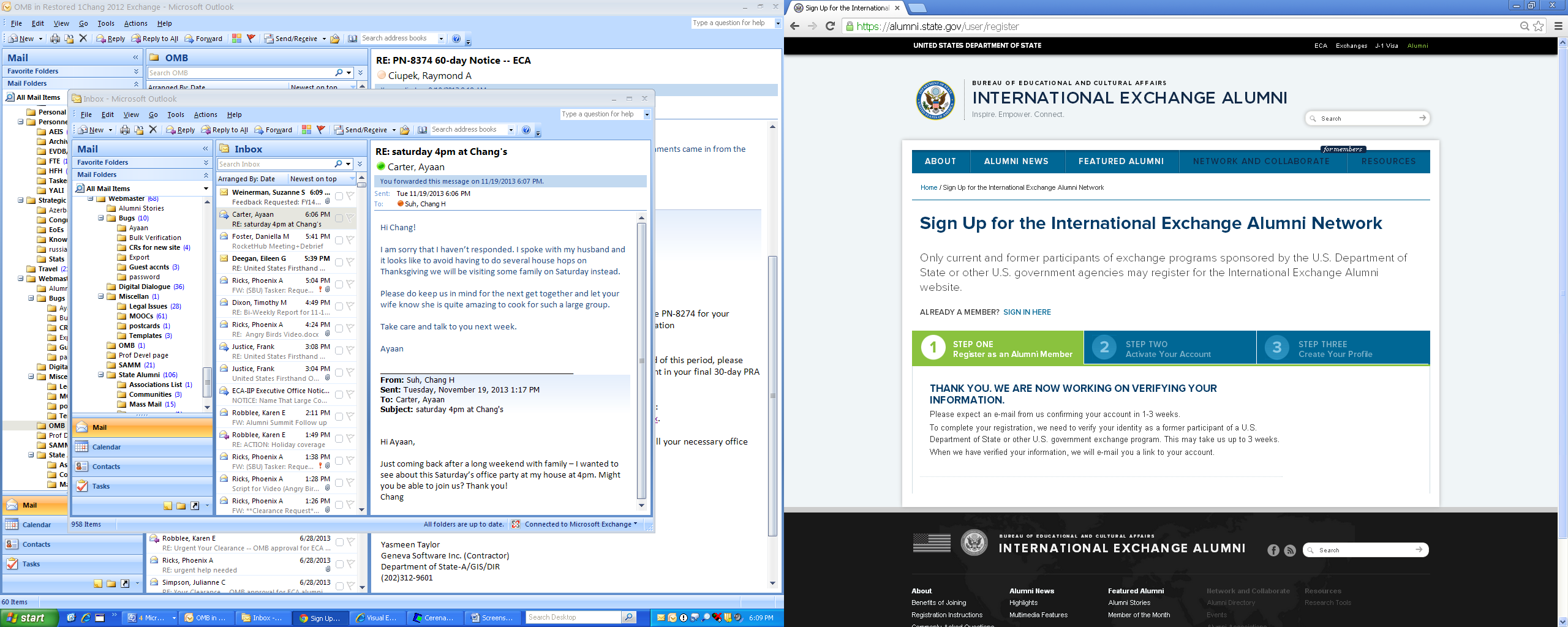This screenshot has height=627, width=1568.
Task: Open the New dropdown arrow in Inbox toolbar
Action: click(110, 130)
